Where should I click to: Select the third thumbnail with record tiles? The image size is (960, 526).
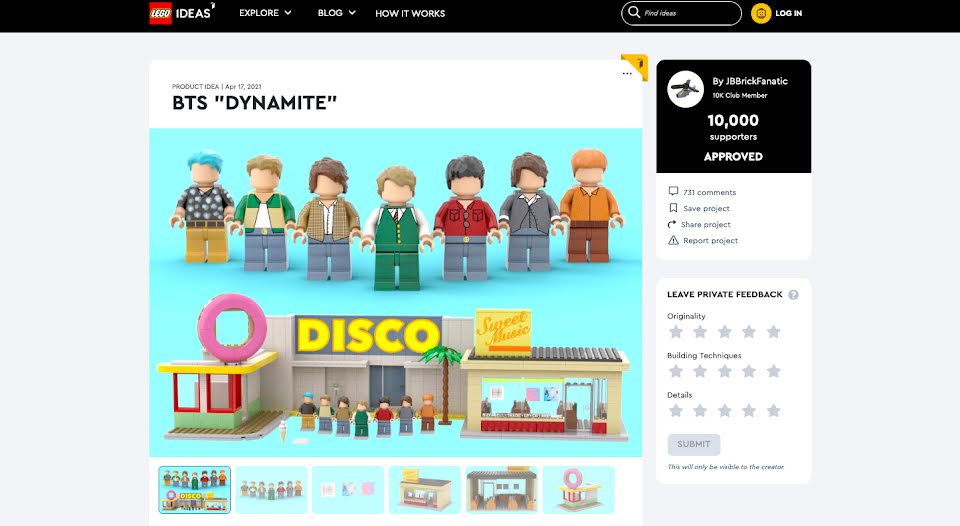click(348, 490)
